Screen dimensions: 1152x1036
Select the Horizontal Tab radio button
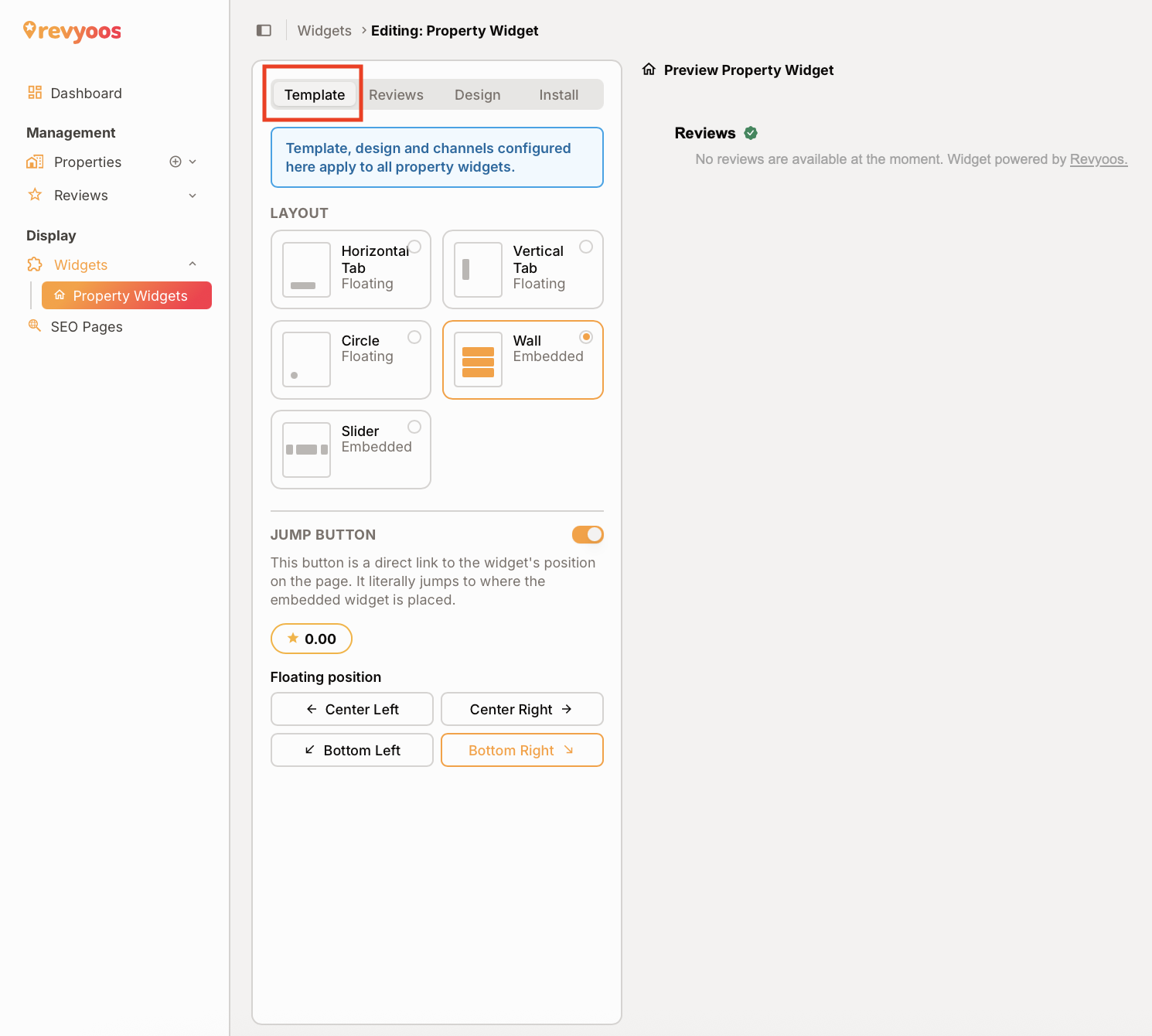[414, 247]
